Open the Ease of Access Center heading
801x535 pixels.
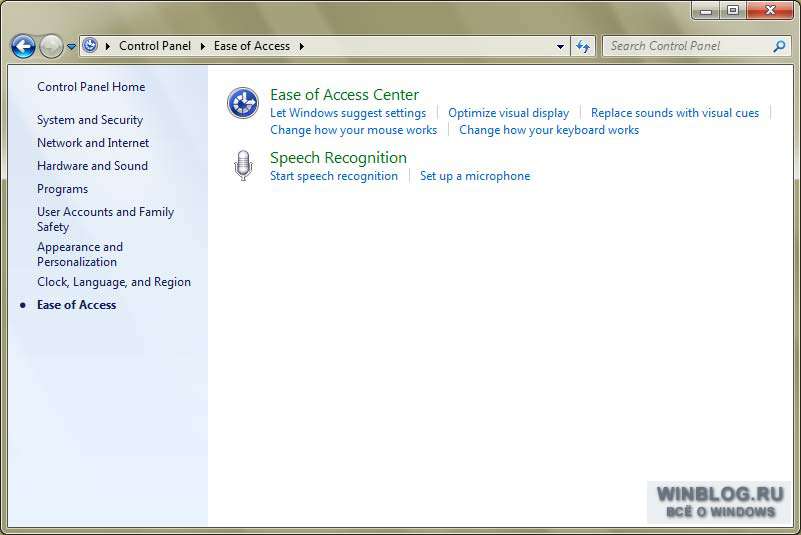click(344, 95)
